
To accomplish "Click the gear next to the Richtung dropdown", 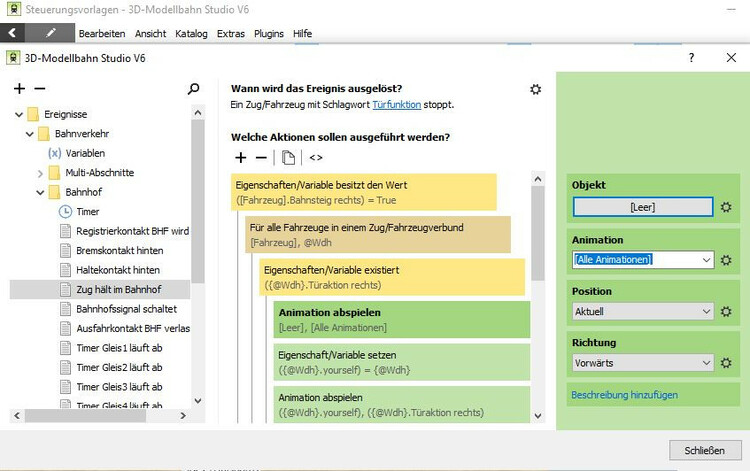I will tap(727, 363).
